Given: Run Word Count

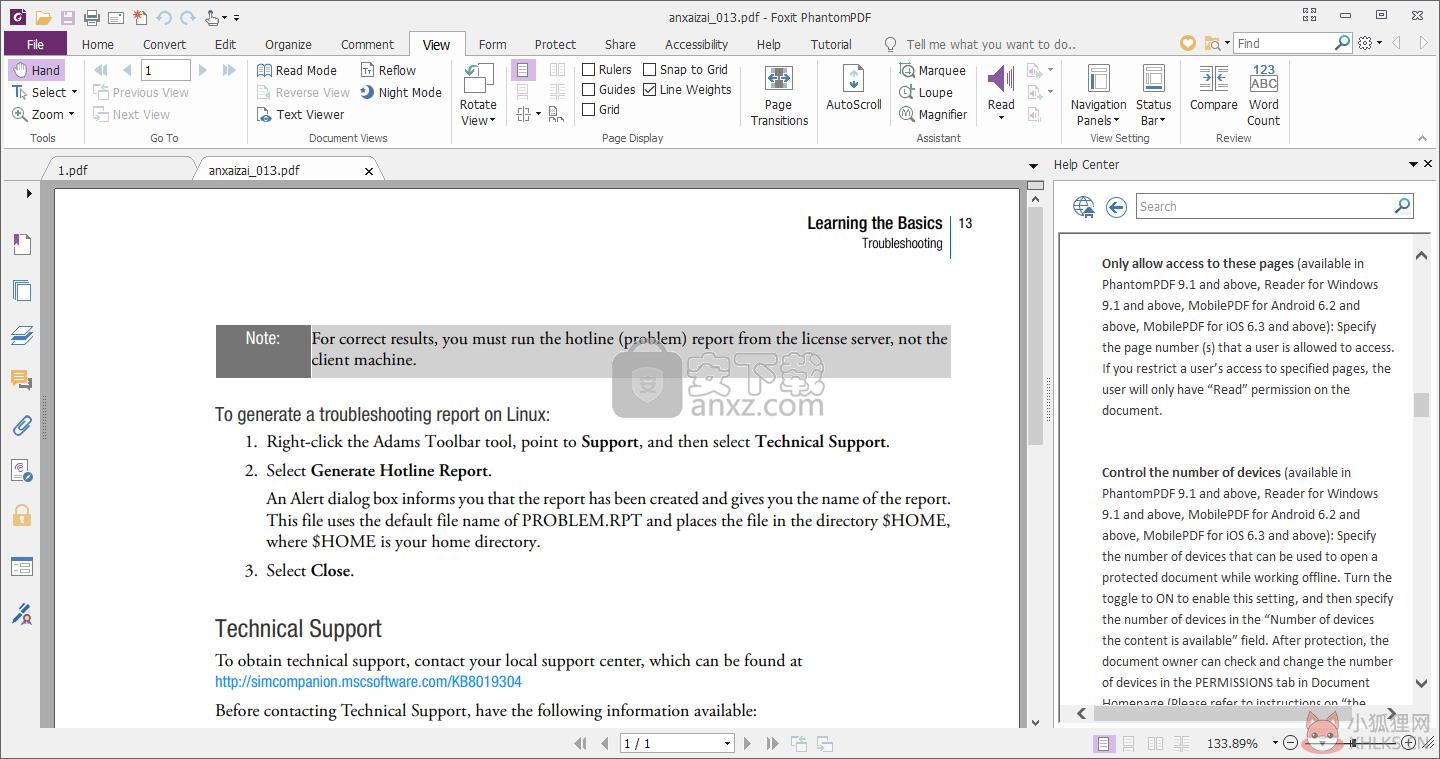Looking at the screenshot, I should coord(1264,95).
